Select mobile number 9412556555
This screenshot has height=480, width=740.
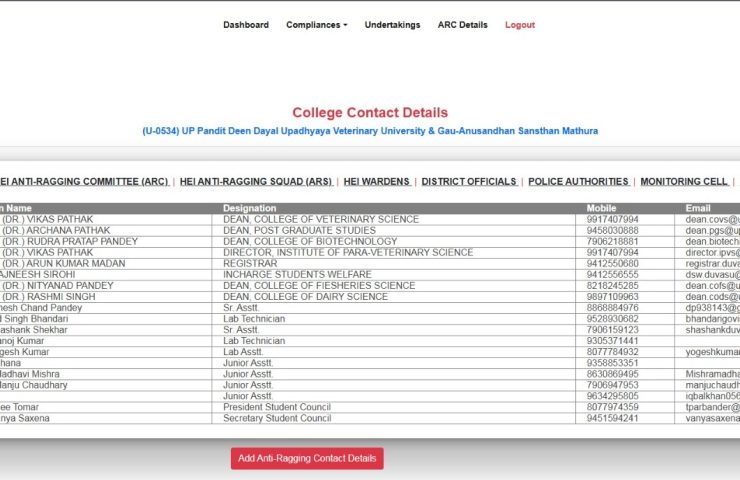pyautogui.click(x=625, y=274)
